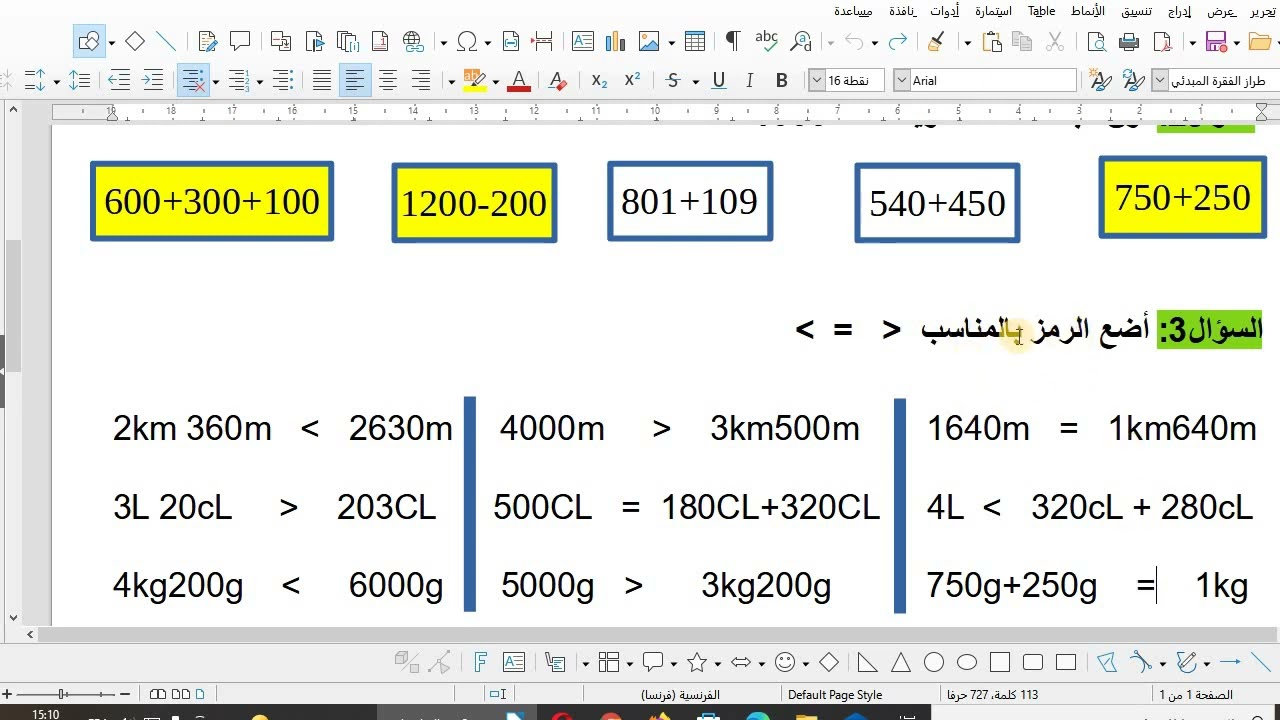Toggle Italic formatting
1280x720 pixels.
[750, 81]
